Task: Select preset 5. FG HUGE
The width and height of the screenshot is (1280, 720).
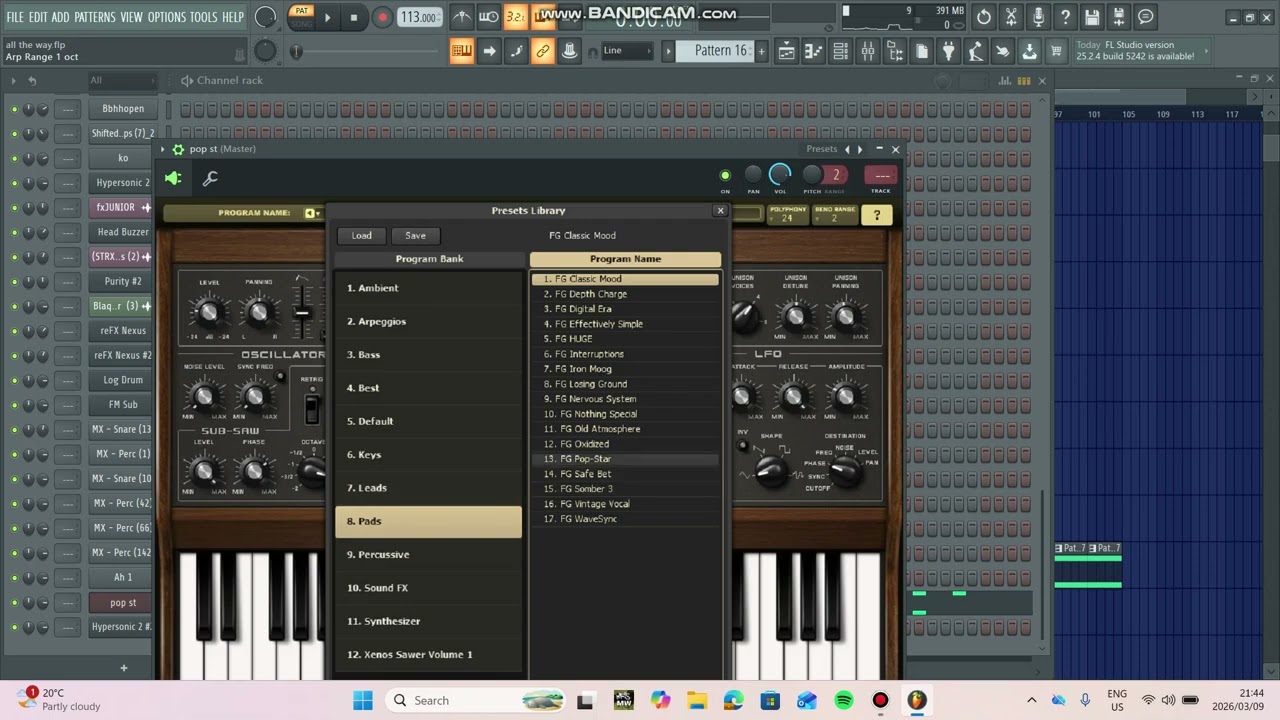Action: pyautogui.click(x=625, y=339)
